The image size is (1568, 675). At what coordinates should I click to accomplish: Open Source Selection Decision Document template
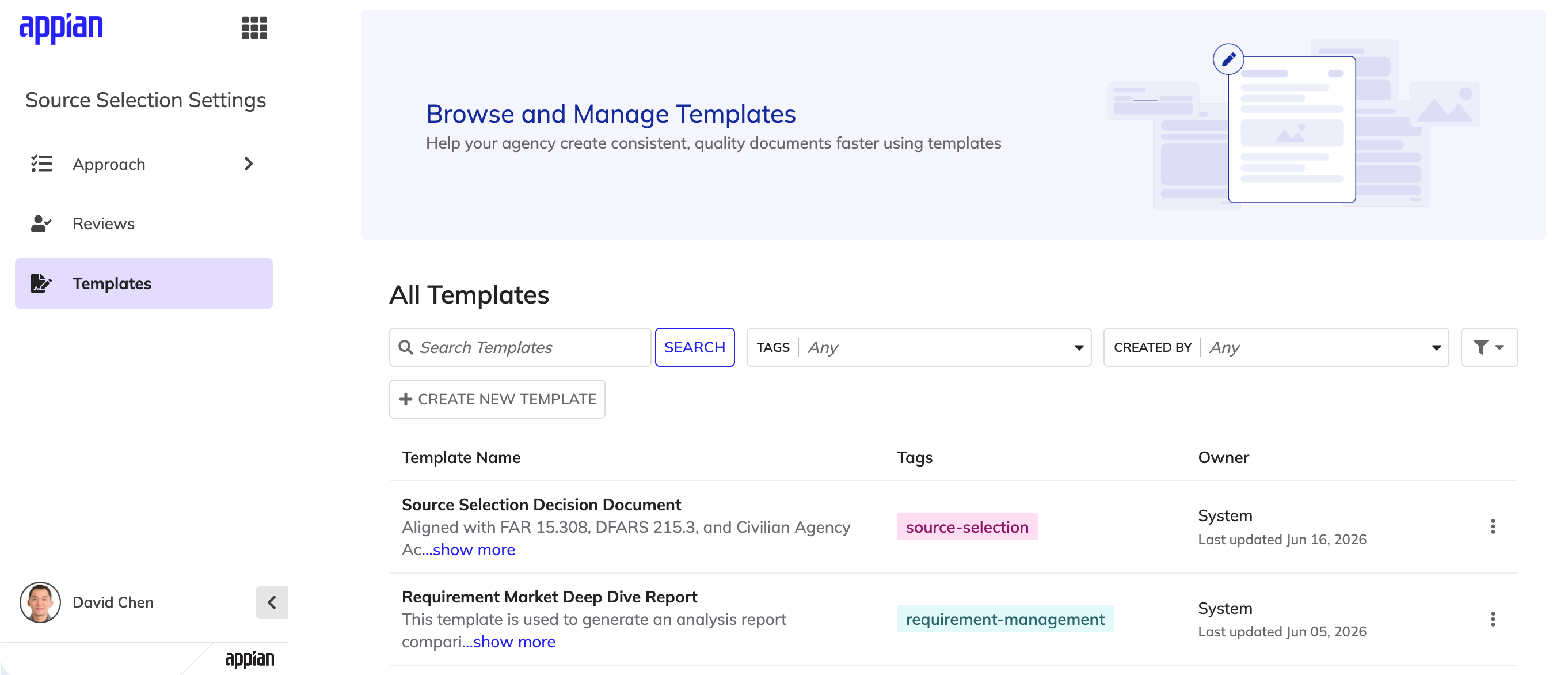pos(541,505)
